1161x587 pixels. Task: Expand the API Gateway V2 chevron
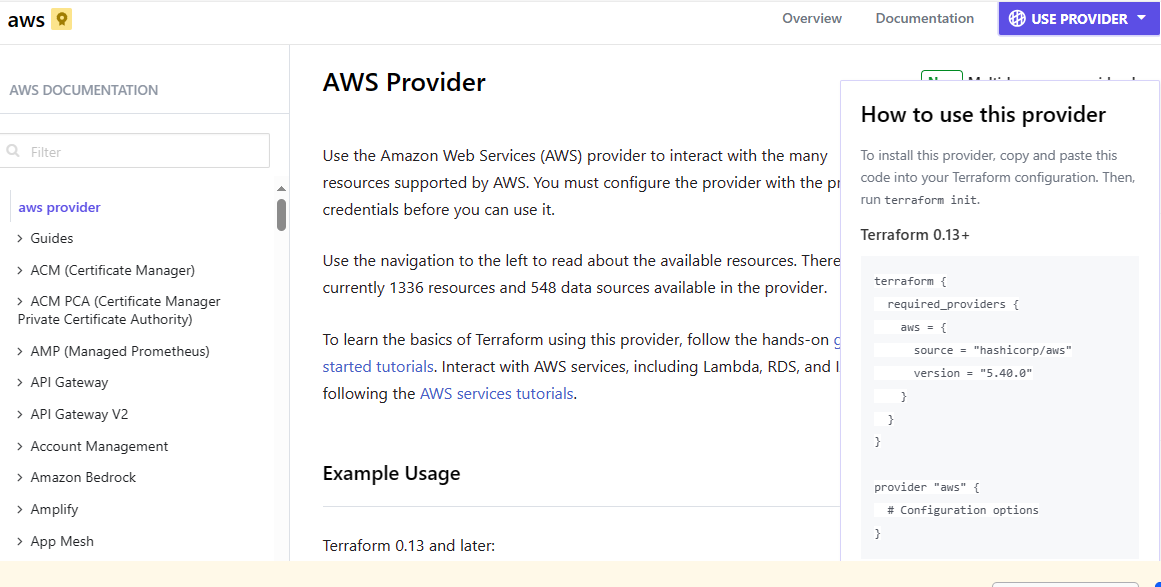[20, 415]
